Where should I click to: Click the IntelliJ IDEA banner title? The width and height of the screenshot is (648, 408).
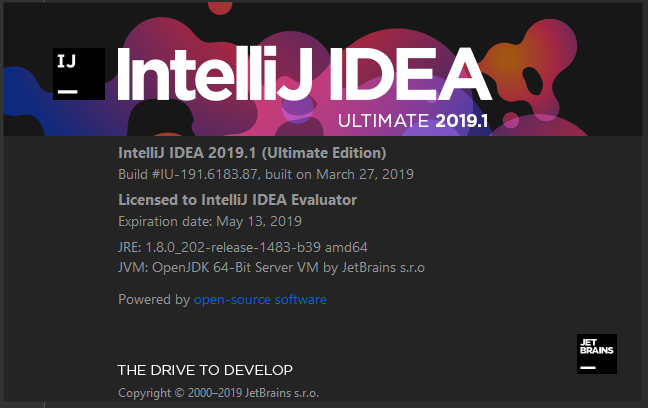point(305,74)
